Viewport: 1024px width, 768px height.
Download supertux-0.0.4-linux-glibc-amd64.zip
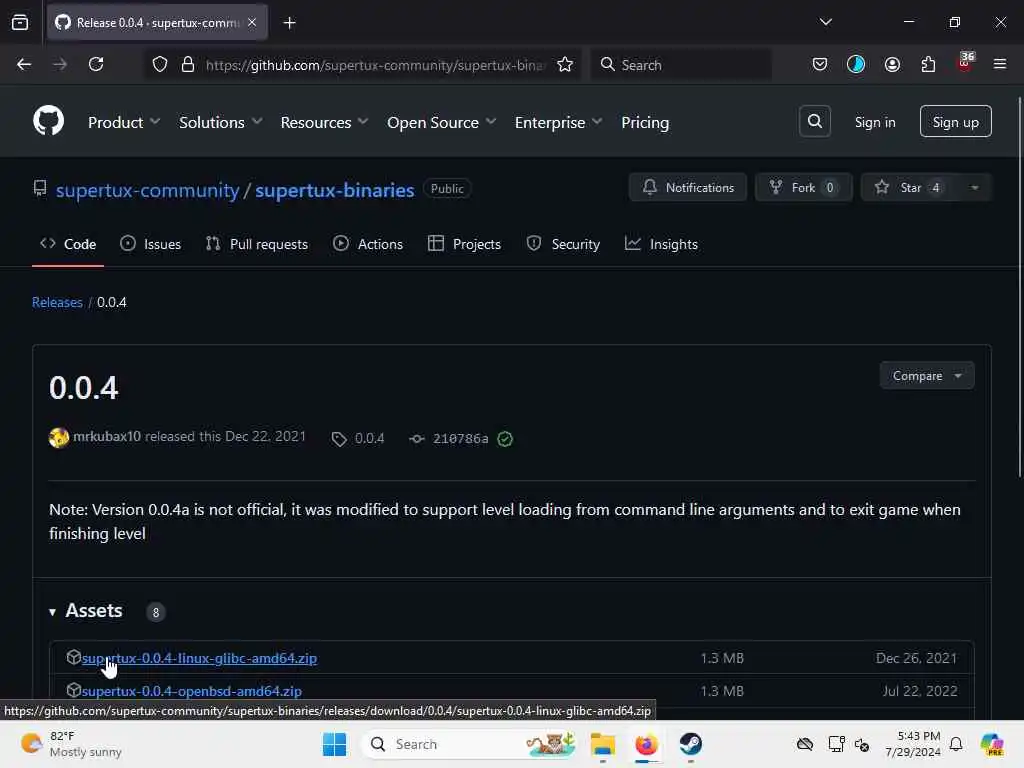click(199, 658)
